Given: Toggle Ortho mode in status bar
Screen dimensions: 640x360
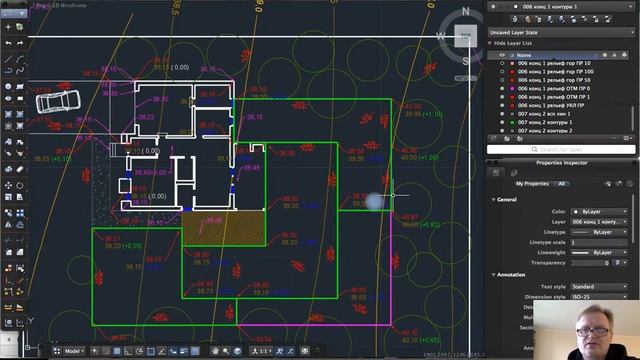Looking at the screenshot, I should (128, 351).
